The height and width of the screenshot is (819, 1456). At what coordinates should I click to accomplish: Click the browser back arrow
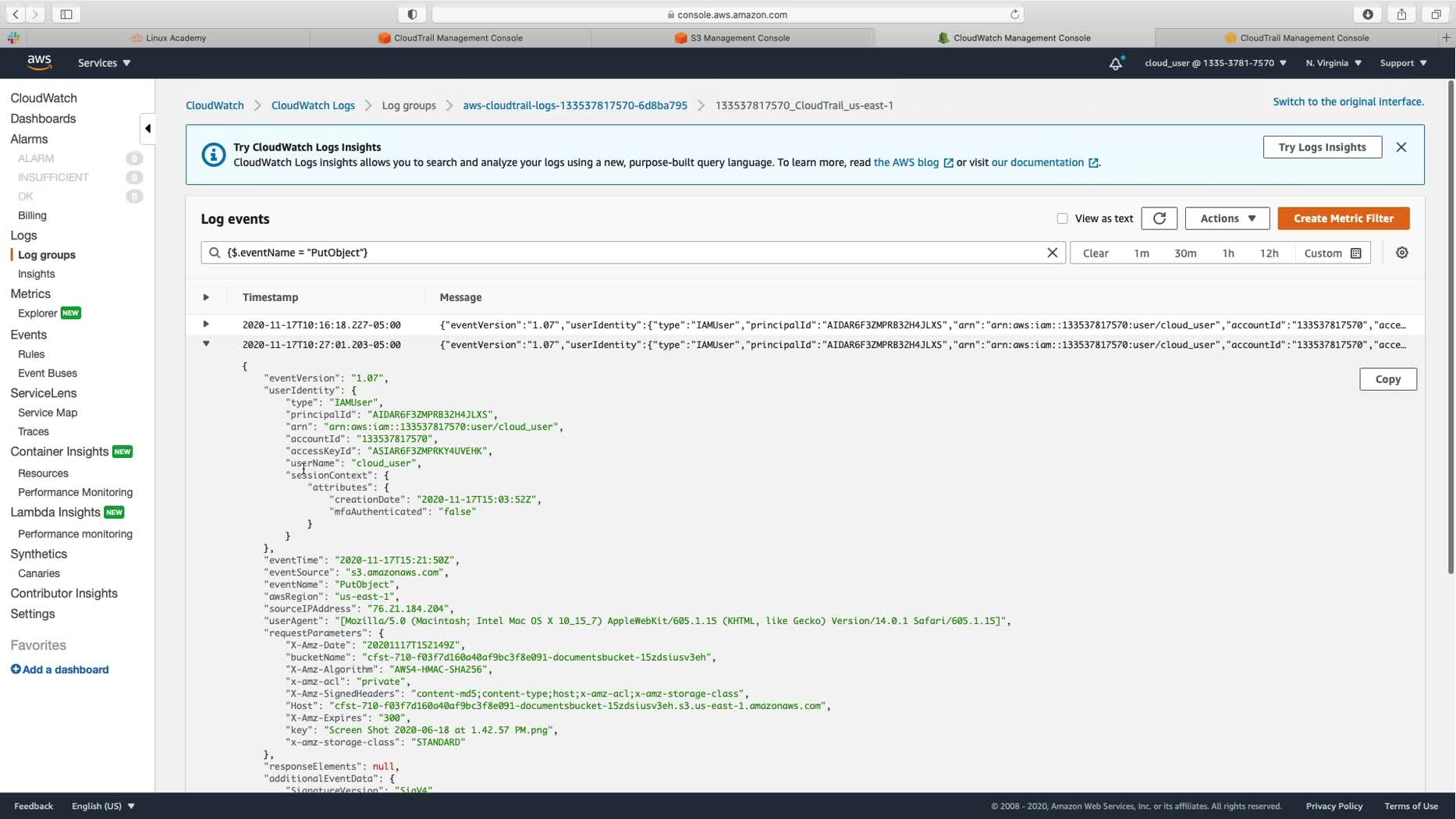click(x=16, y=14)
